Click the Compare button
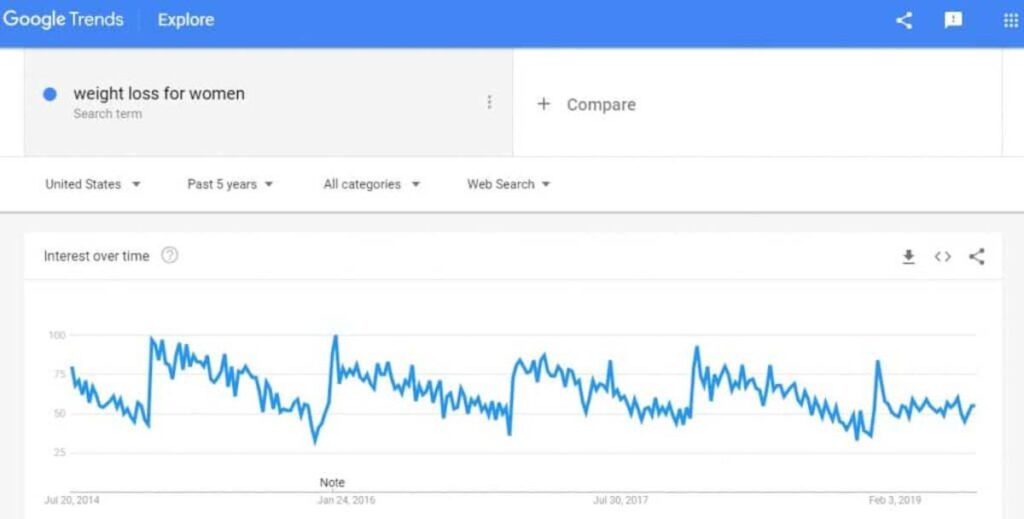1024x519 pixels. [601, 104]
